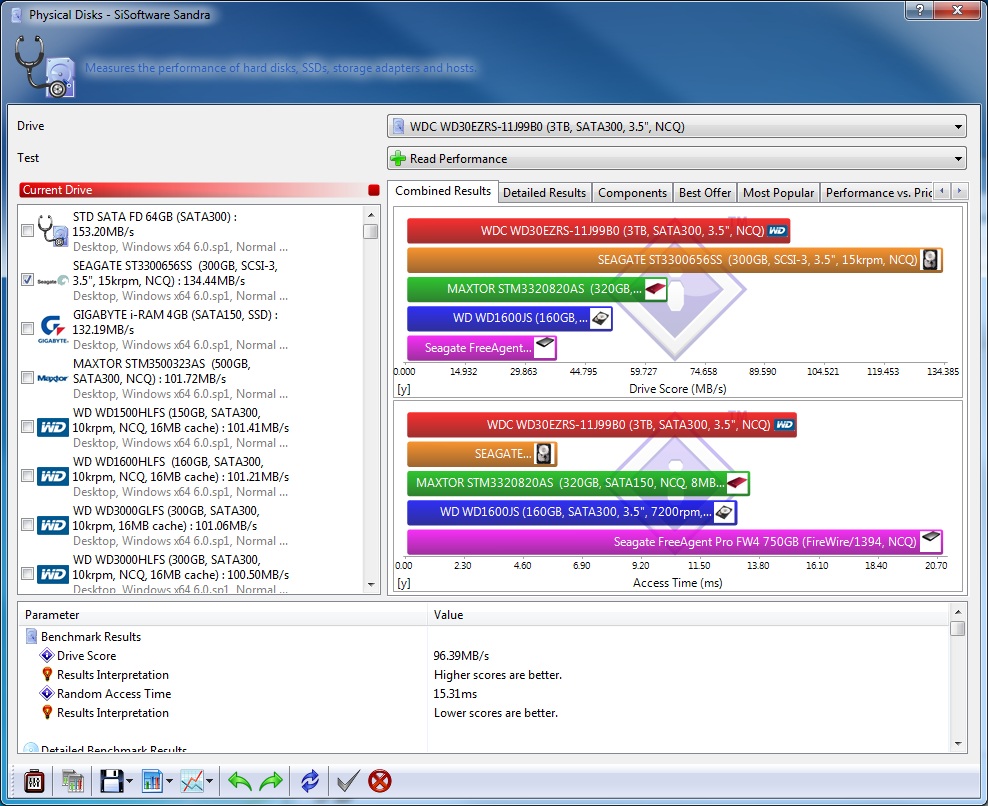Click the help question mark button
Screen dimensions: 988x806
click(x=920, y=10)
